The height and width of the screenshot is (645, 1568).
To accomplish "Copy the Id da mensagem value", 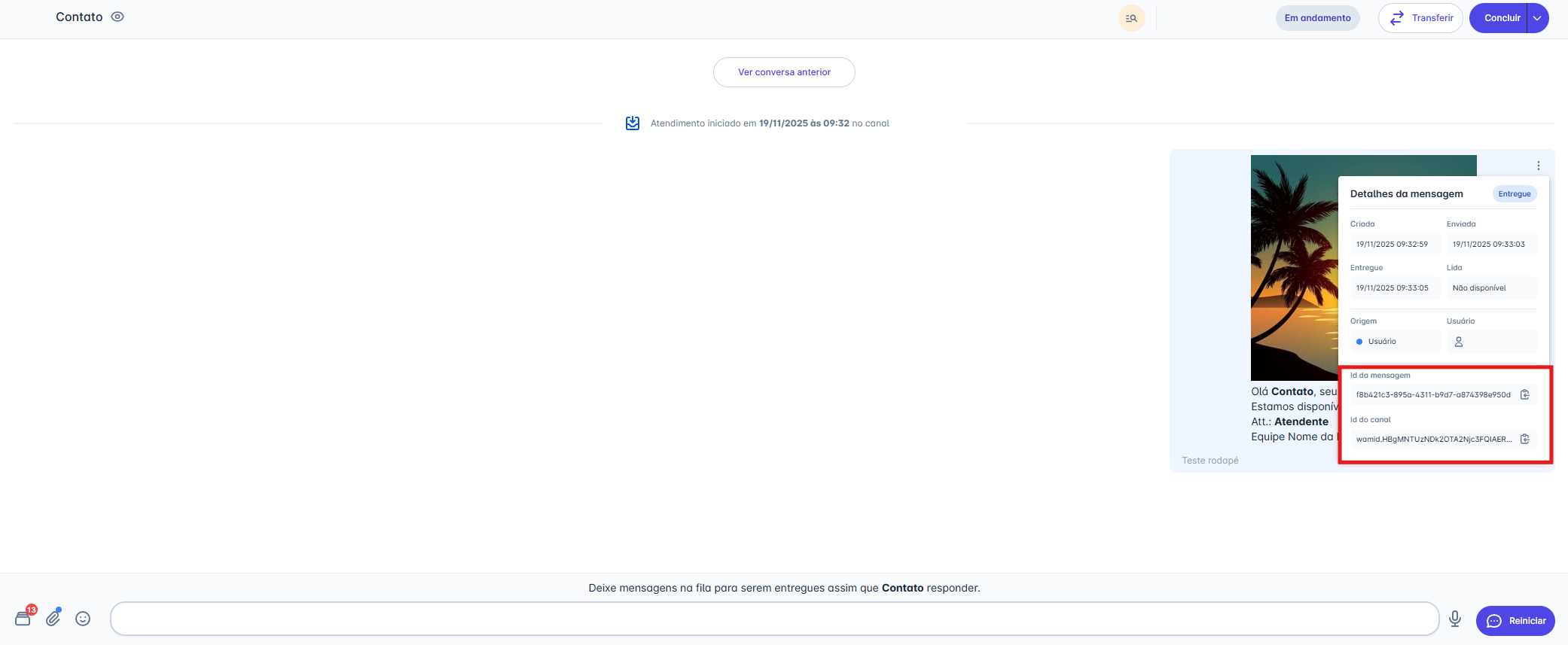I will (1525, 394).
